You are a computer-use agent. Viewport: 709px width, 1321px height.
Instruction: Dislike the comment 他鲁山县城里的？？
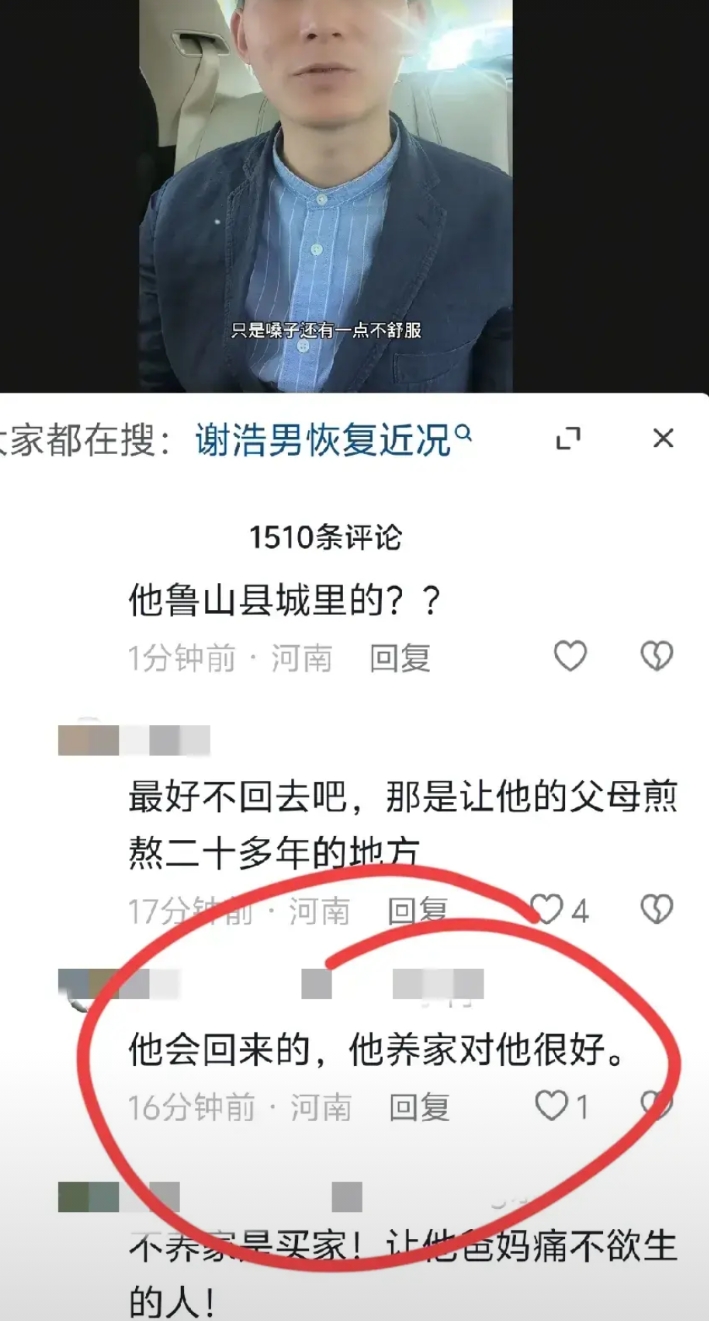(x=657, y=656)
